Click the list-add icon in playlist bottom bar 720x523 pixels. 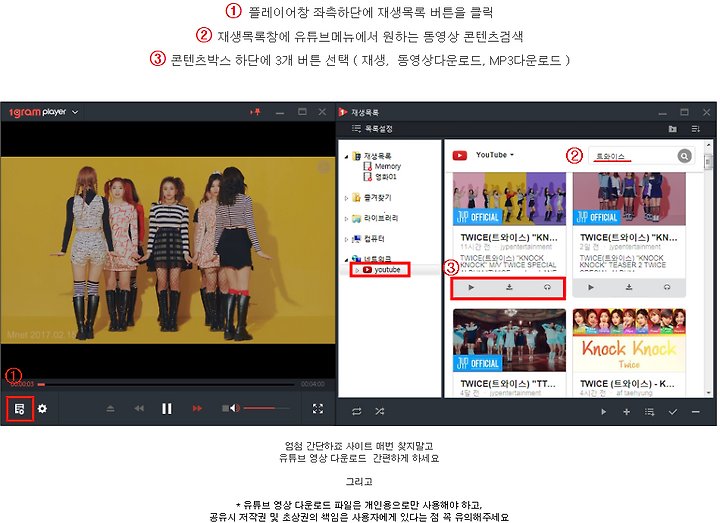(x=650, y=412)
